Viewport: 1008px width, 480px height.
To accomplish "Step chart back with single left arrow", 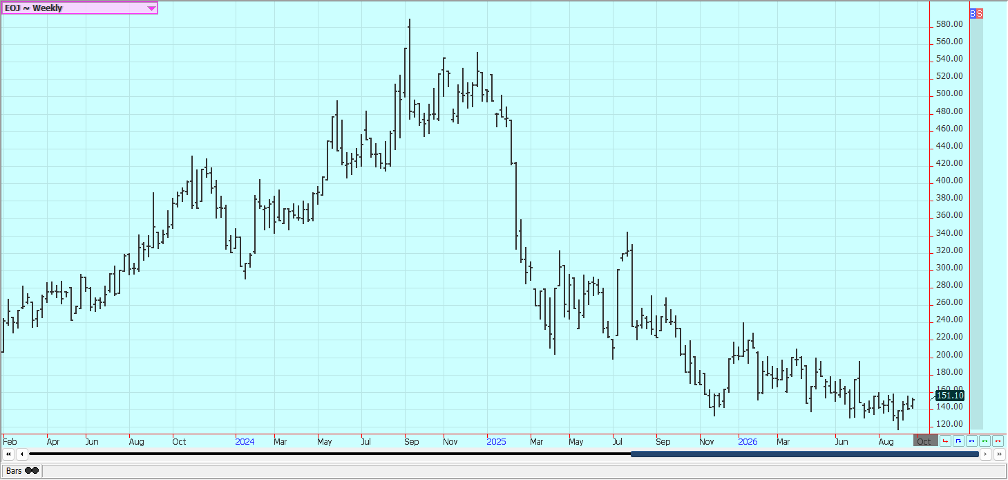I will (x=22, y=454).
